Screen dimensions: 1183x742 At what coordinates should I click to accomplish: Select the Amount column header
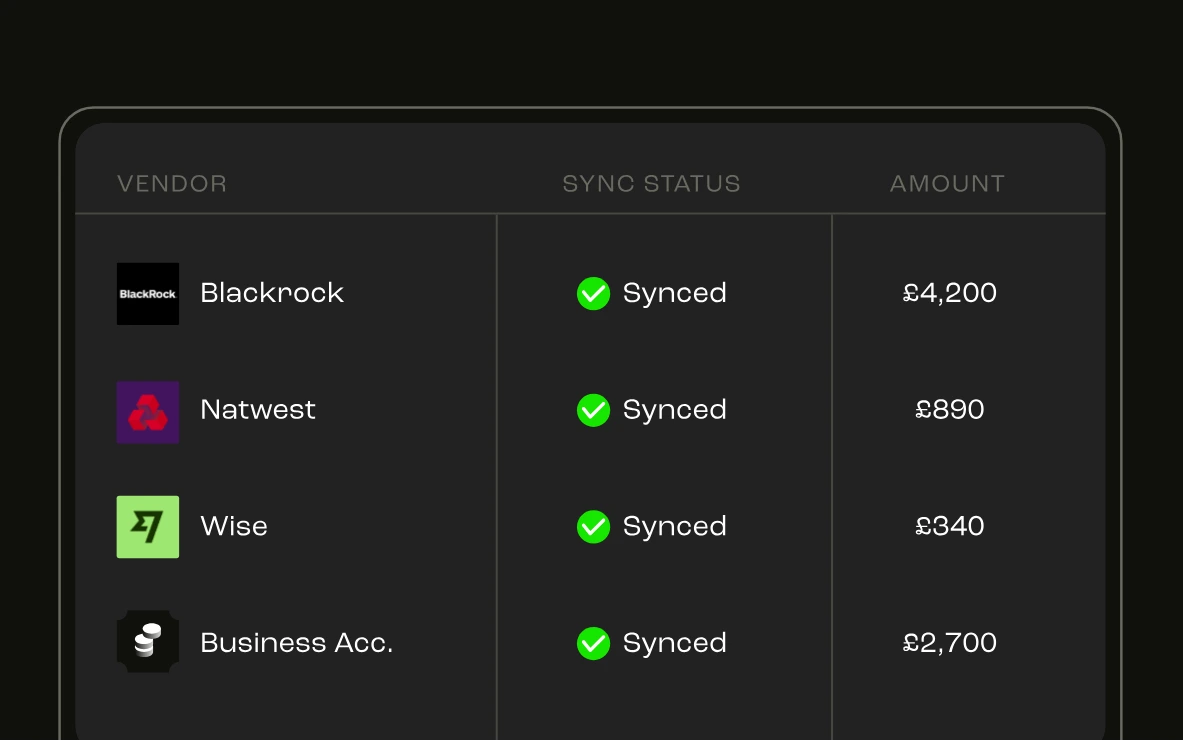click(948, 183)
